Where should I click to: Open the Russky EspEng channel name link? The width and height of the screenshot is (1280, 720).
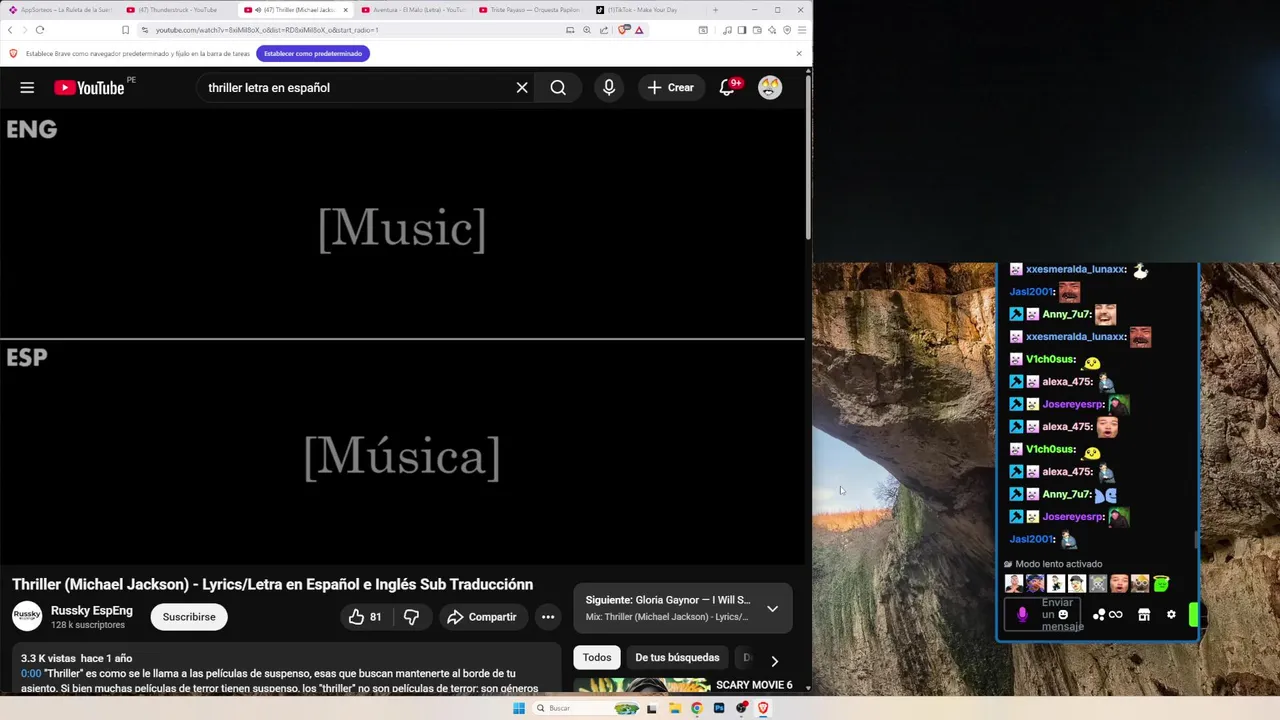coord(91,610)
